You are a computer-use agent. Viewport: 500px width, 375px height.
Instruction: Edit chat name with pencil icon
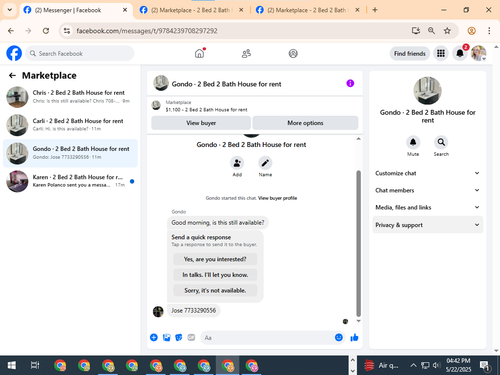pos(265,163)
